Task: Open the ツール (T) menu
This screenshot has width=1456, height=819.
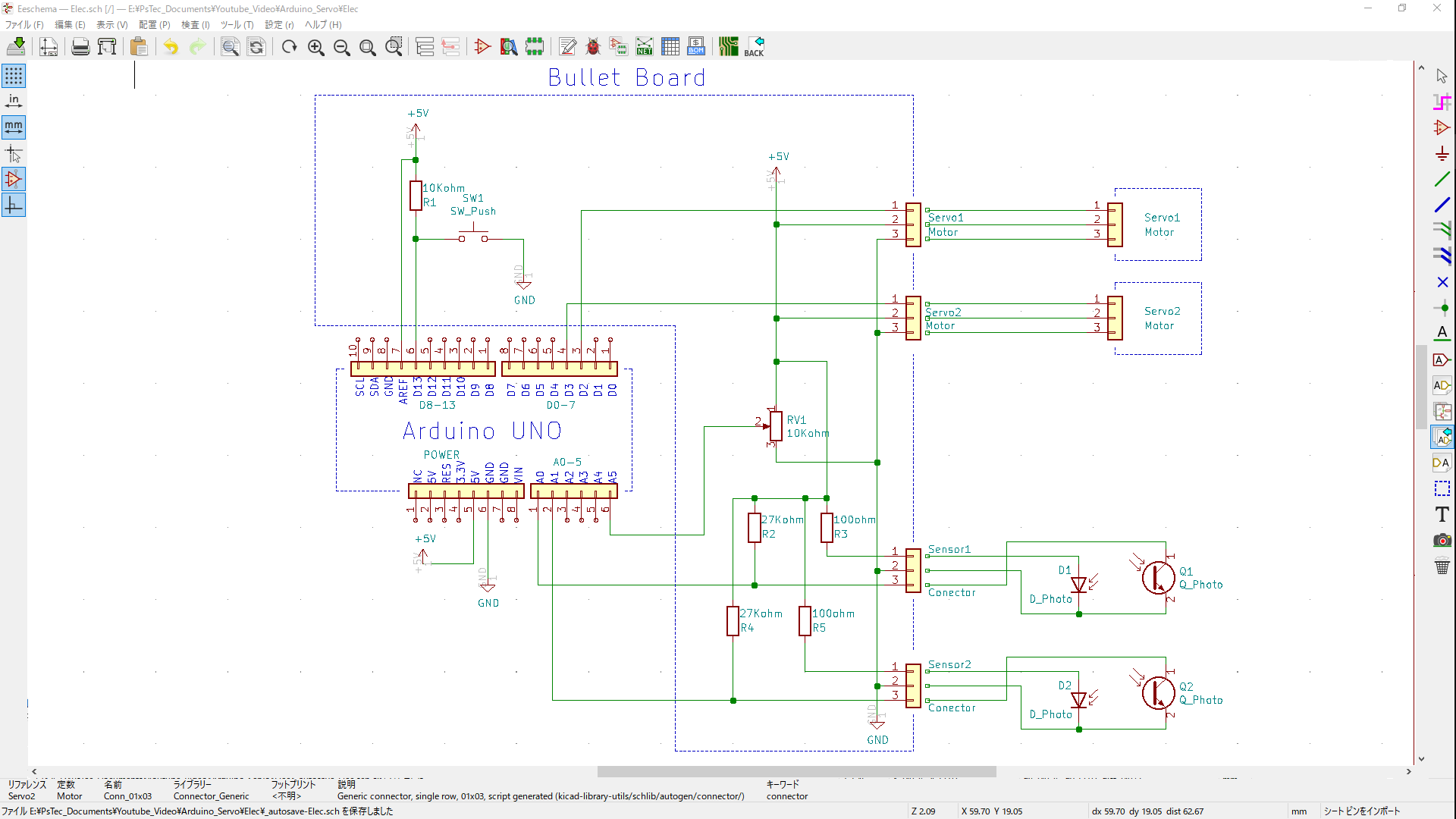Action: (237, 25)
